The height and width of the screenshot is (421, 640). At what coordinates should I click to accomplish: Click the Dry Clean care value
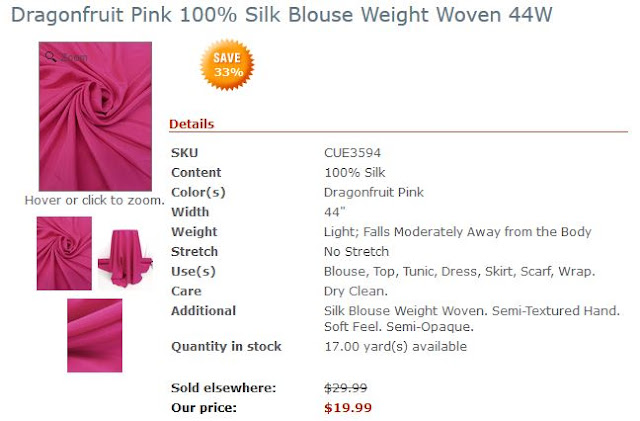pyautogui.click(x=356, y=291)
